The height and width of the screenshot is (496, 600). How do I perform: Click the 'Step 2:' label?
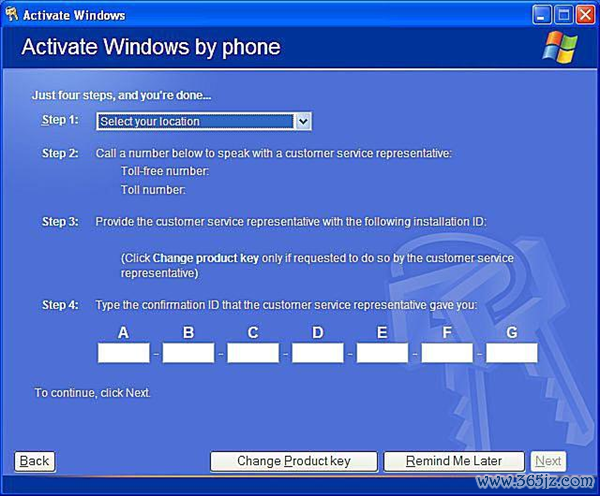click(60, 153)
